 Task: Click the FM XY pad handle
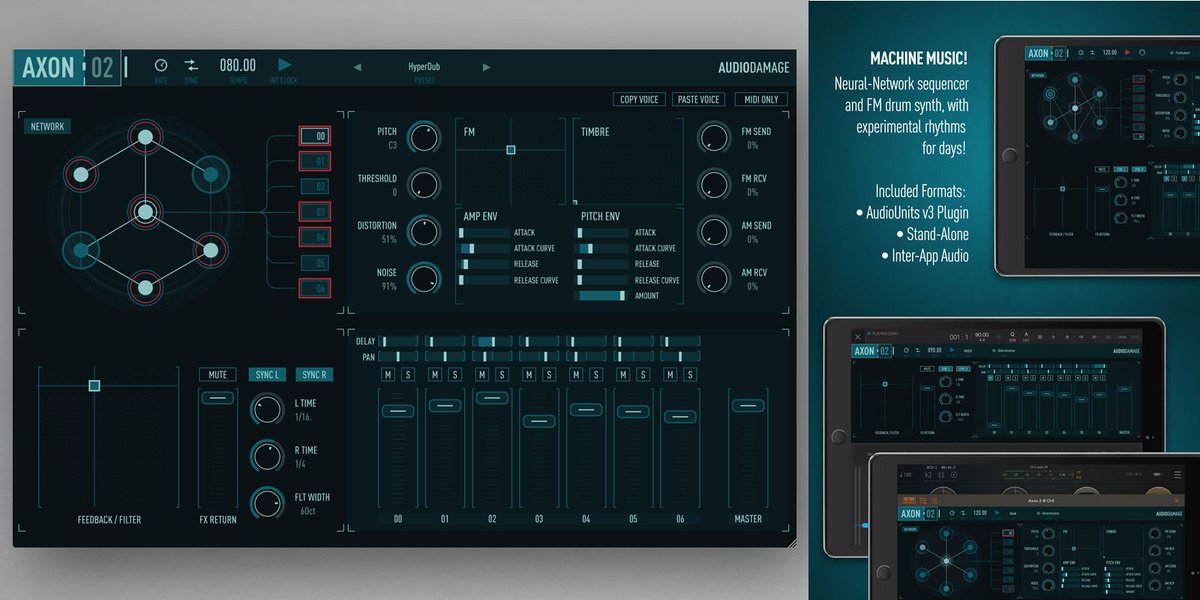(x=511, y=149)
